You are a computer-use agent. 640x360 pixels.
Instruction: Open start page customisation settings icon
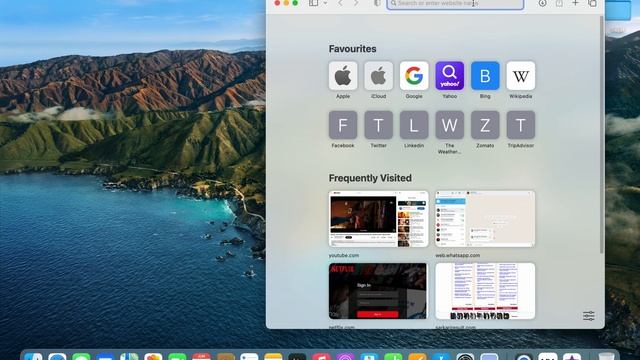pyautogui.click(x=589, y=316)
